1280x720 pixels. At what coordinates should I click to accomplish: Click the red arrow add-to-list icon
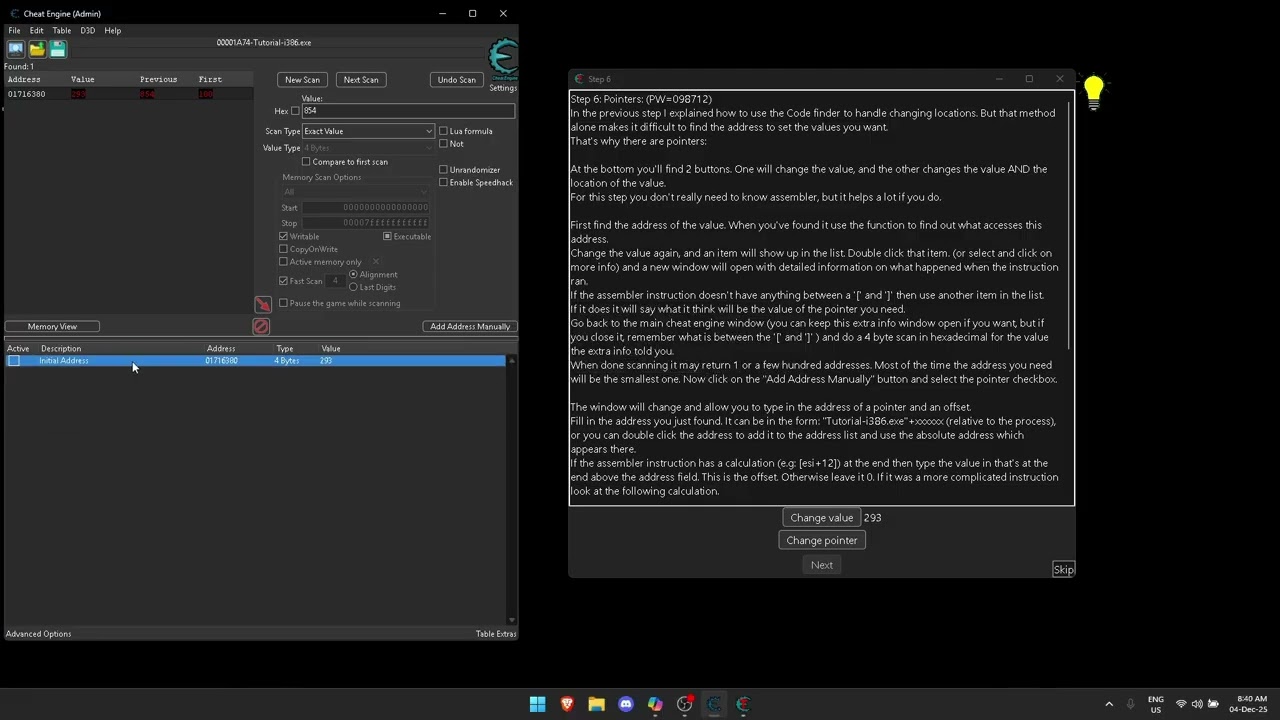point(263,304)
